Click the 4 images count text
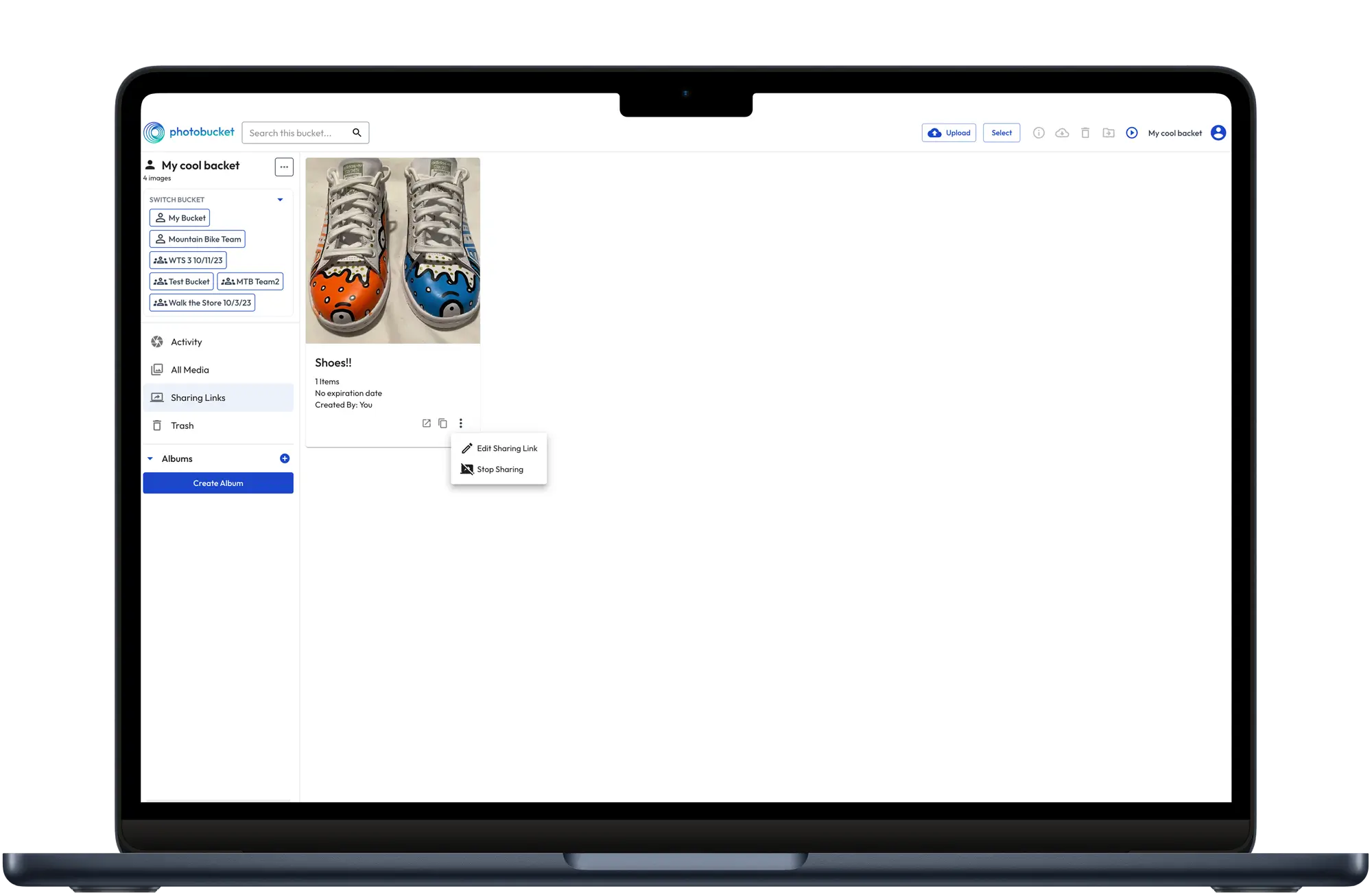 pos(157,178)
